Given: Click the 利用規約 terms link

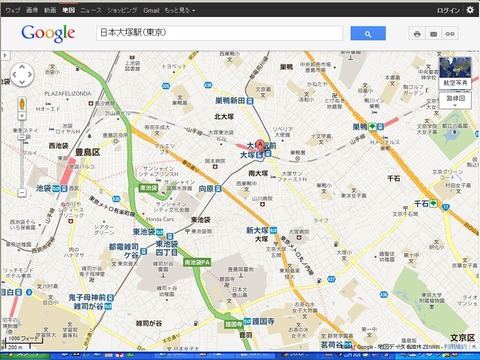Looking at the screenshot, I should [456, 347].
